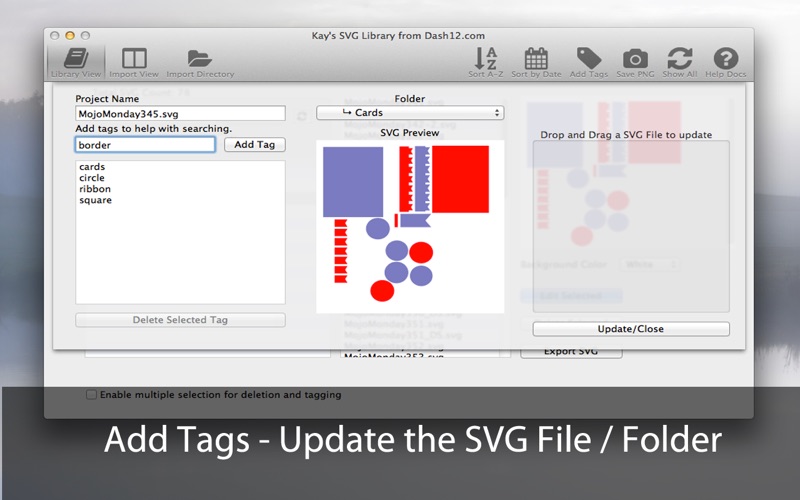The image size is (800, 500).
Task: Click the Add Tag button
Action: [x=255, y=144]
